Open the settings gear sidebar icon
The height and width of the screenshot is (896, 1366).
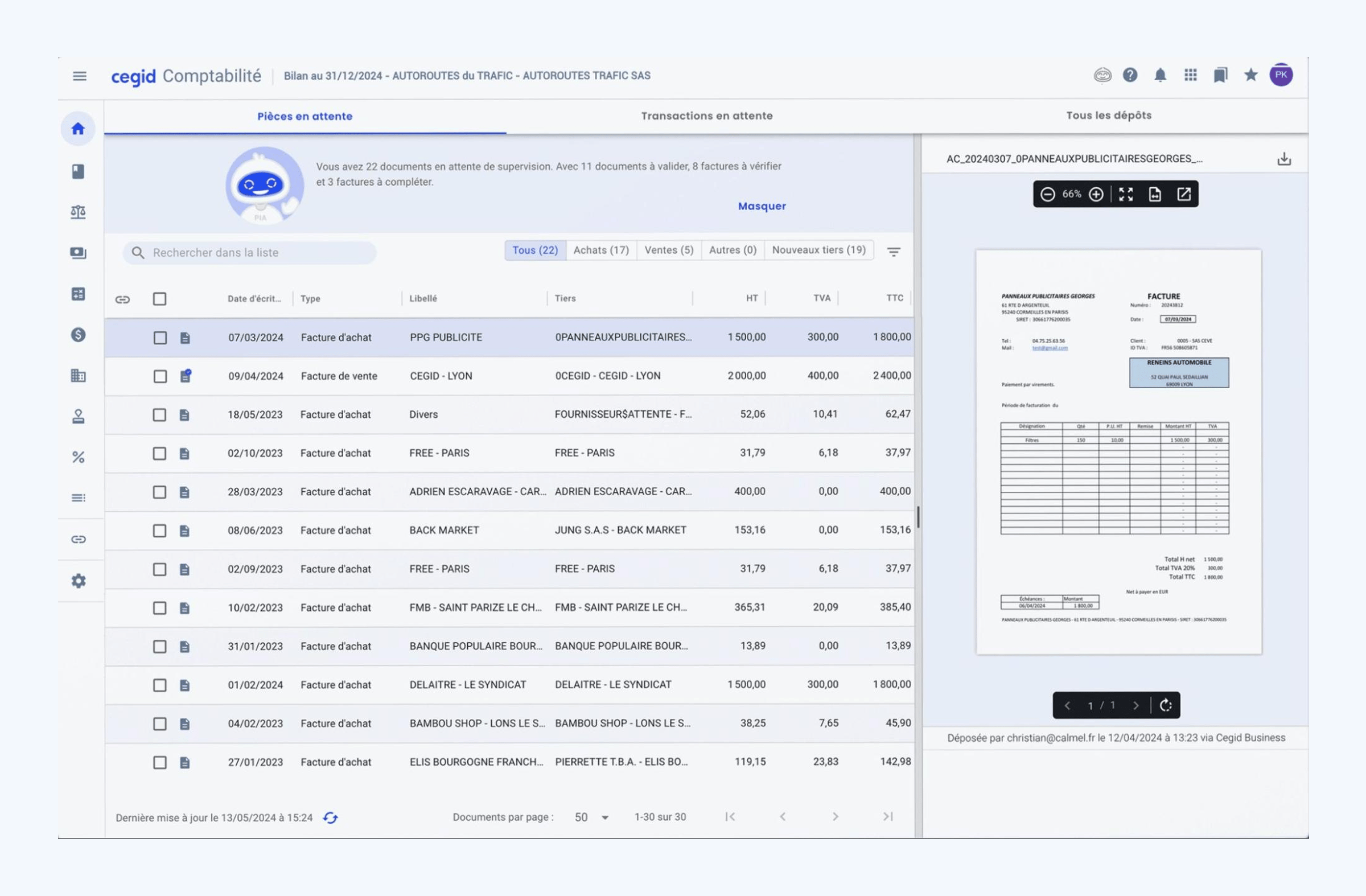click(x=78, y=581)
